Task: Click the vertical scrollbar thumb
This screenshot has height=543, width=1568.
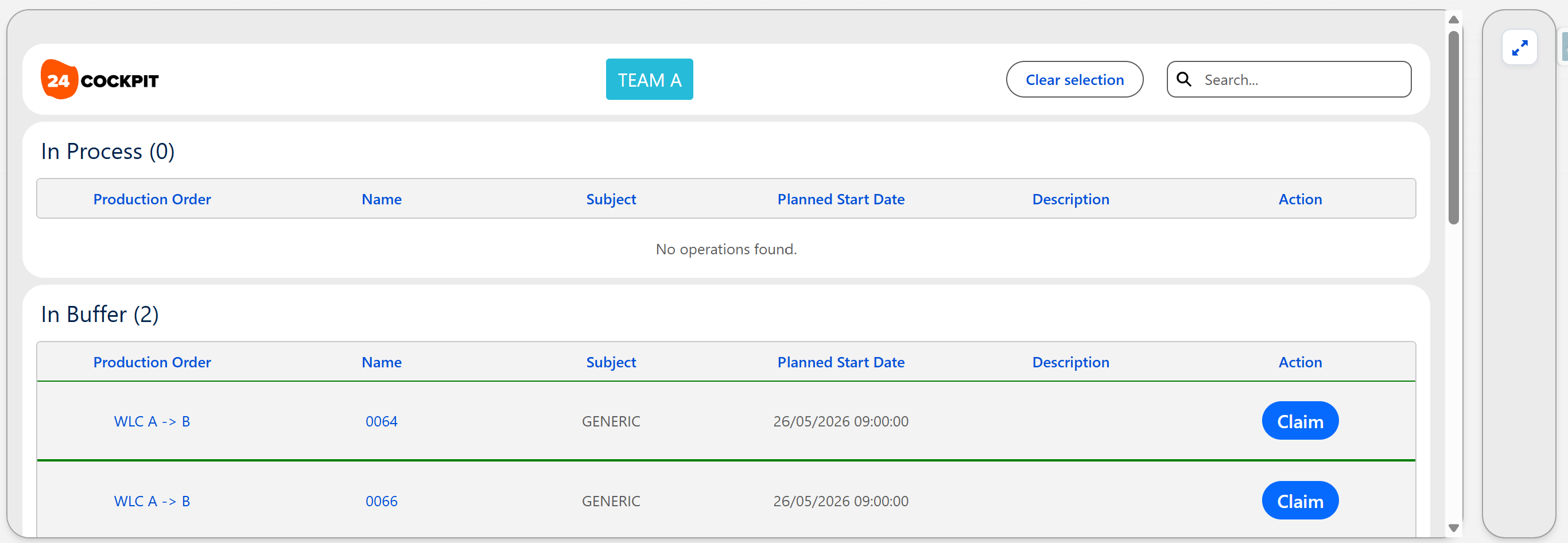Action: tap(1454, 128)
